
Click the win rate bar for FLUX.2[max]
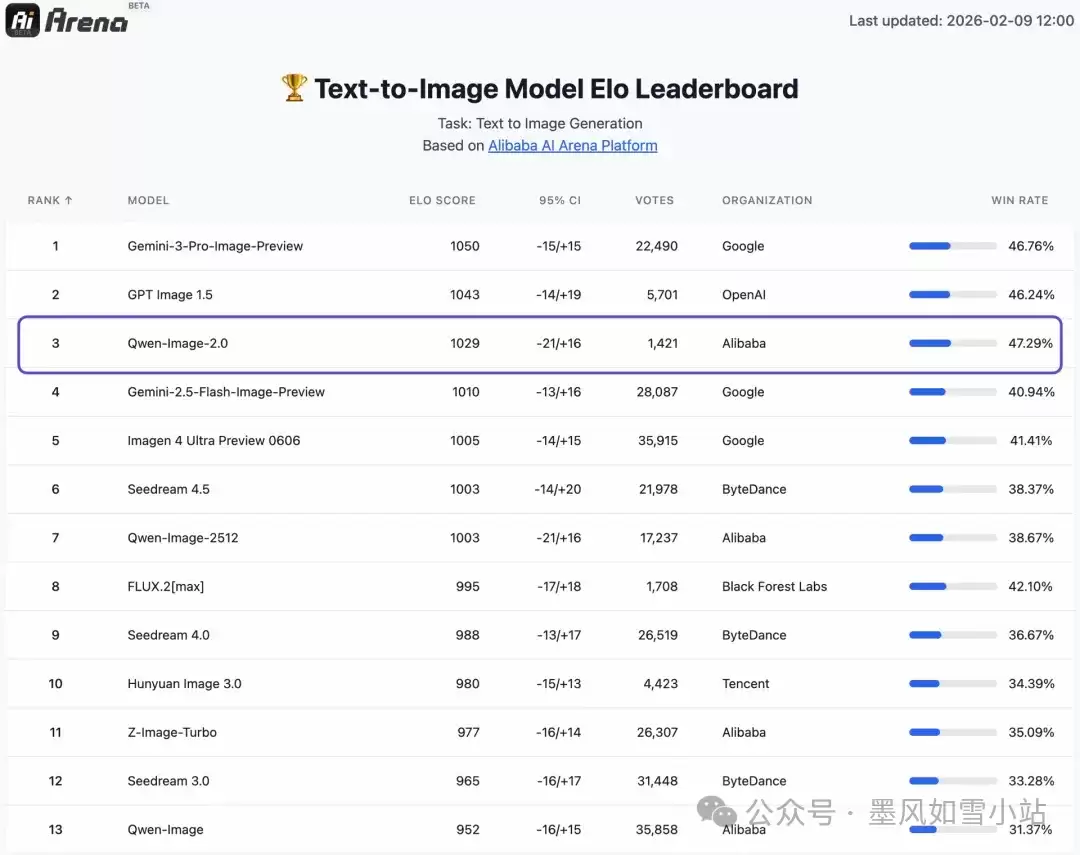[x=952, y=587]
